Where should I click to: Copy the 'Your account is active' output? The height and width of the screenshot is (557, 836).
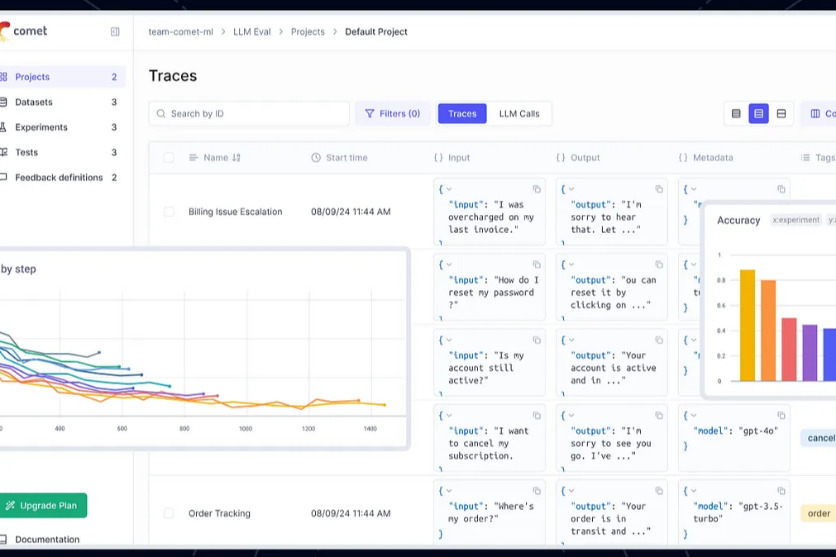tap(659, 340)
